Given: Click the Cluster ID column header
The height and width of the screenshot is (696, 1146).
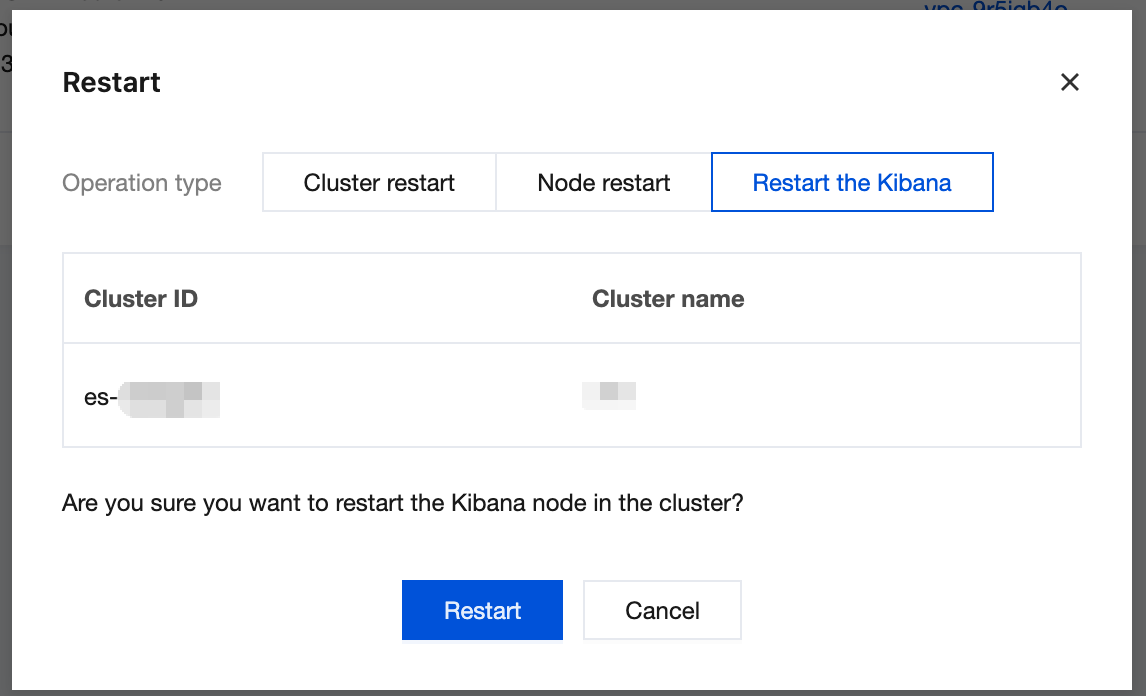Looking at the screenshot, I should click(141, 299).
